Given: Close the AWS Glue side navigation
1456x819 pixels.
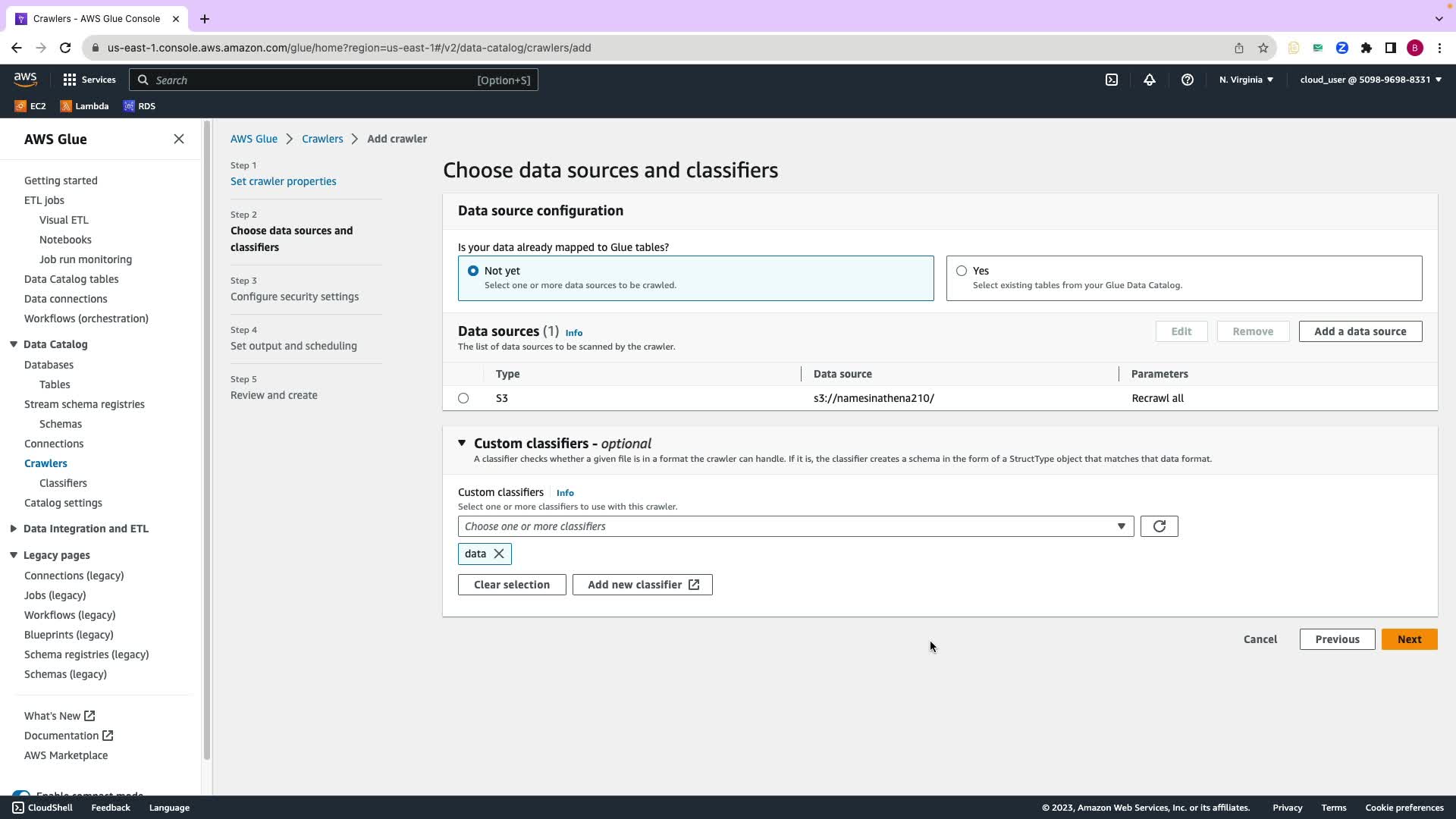Looking at the screenshot, I should [179, 139].
